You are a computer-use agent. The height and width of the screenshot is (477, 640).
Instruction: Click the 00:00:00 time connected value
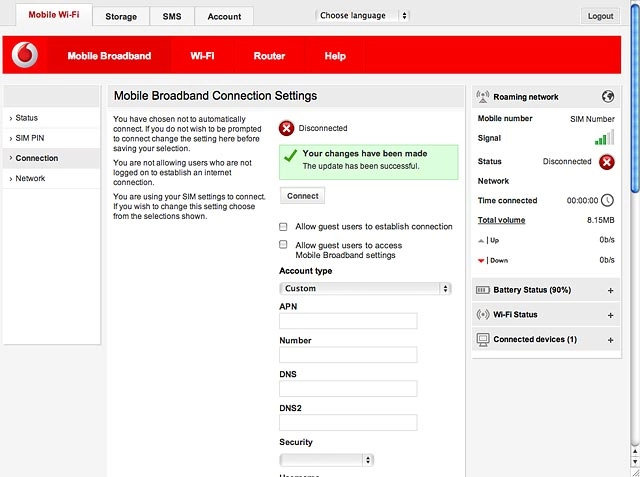tap(582, 200)
